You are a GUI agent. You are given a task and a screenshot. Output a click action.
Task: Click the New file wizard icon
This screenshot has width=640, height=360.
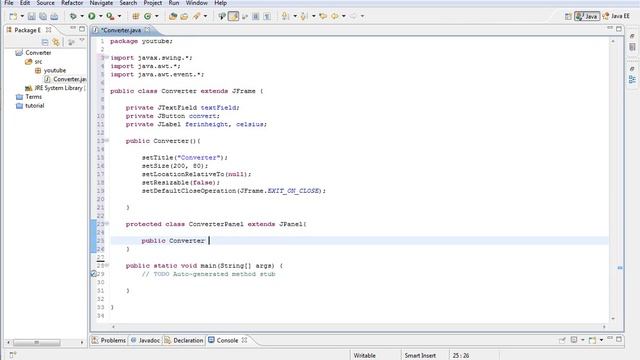click(13, 16)
